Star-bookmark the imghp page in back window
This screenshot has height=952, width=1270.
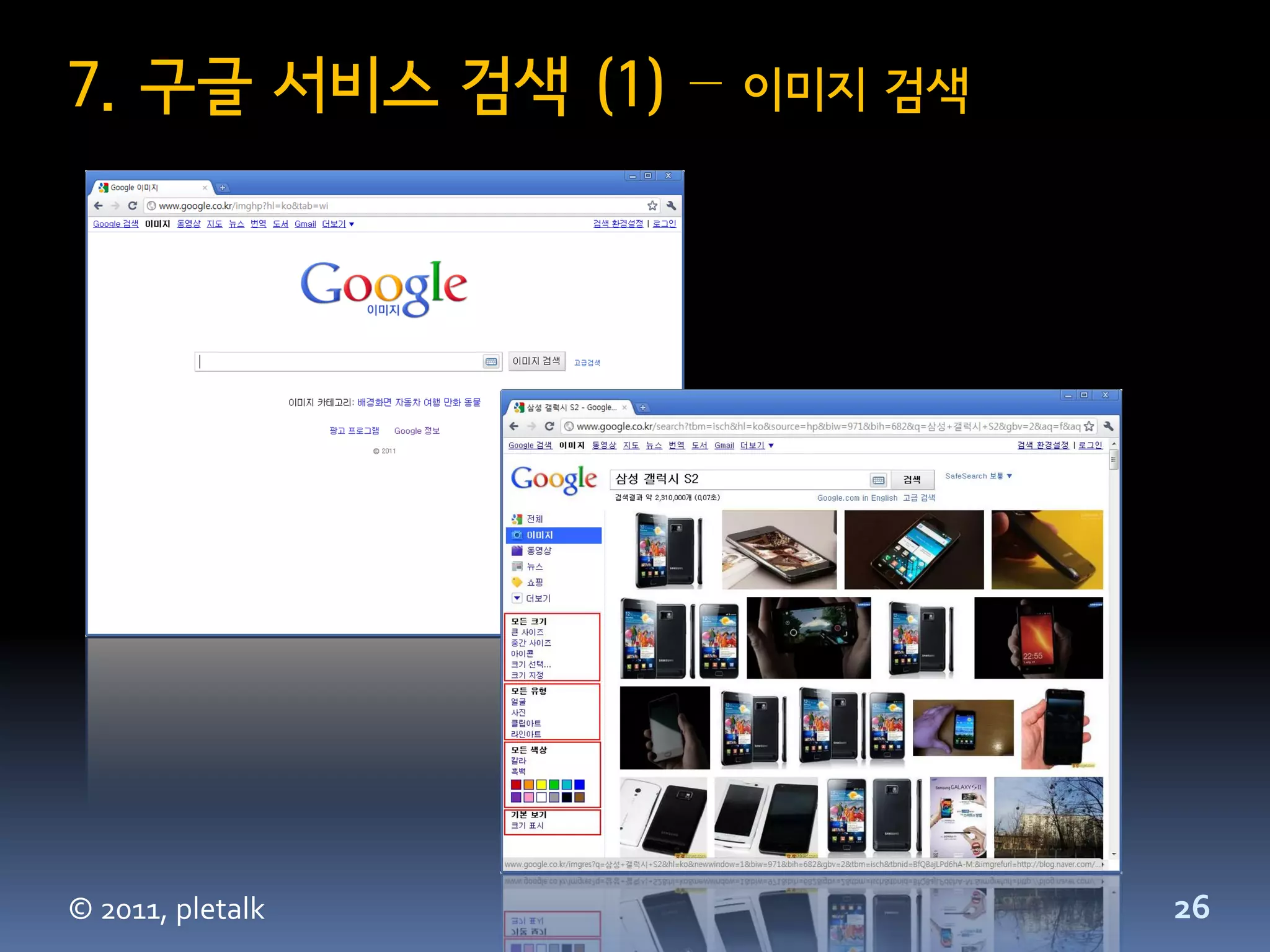point(652,206)
